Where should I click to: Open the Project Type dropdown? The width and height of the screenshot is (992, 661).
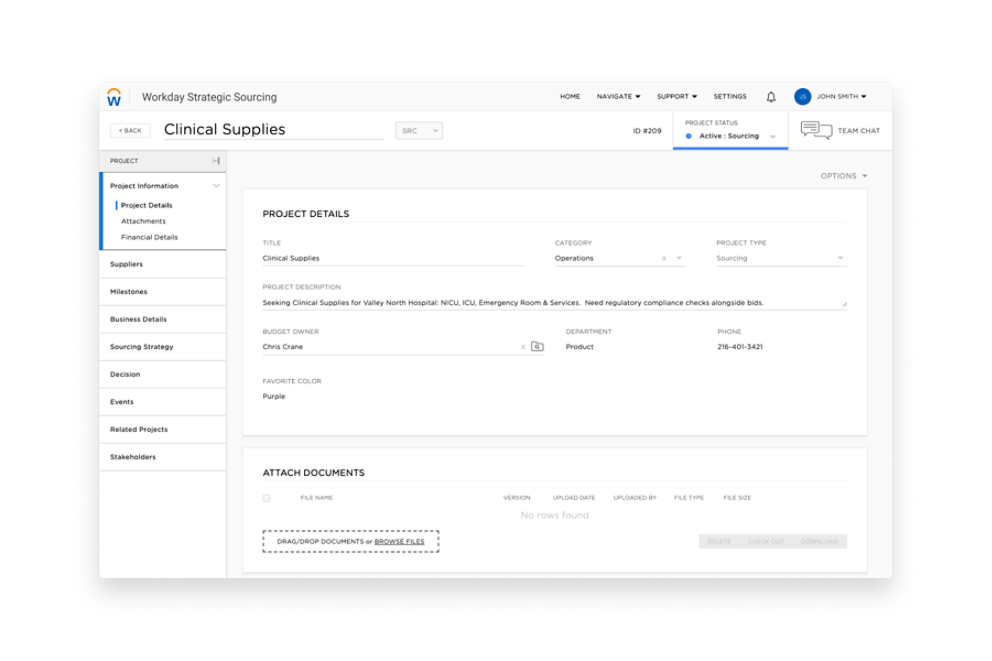[x=840, y=258]
